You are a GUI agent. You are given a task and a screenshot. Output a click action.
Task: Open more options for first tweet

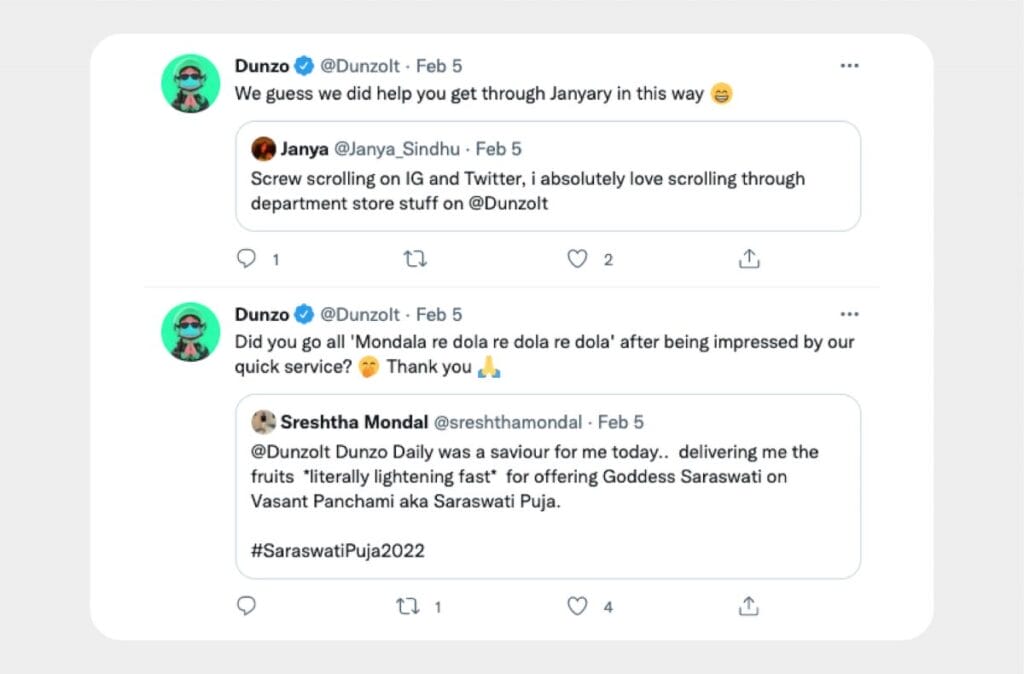coord(849,65)
